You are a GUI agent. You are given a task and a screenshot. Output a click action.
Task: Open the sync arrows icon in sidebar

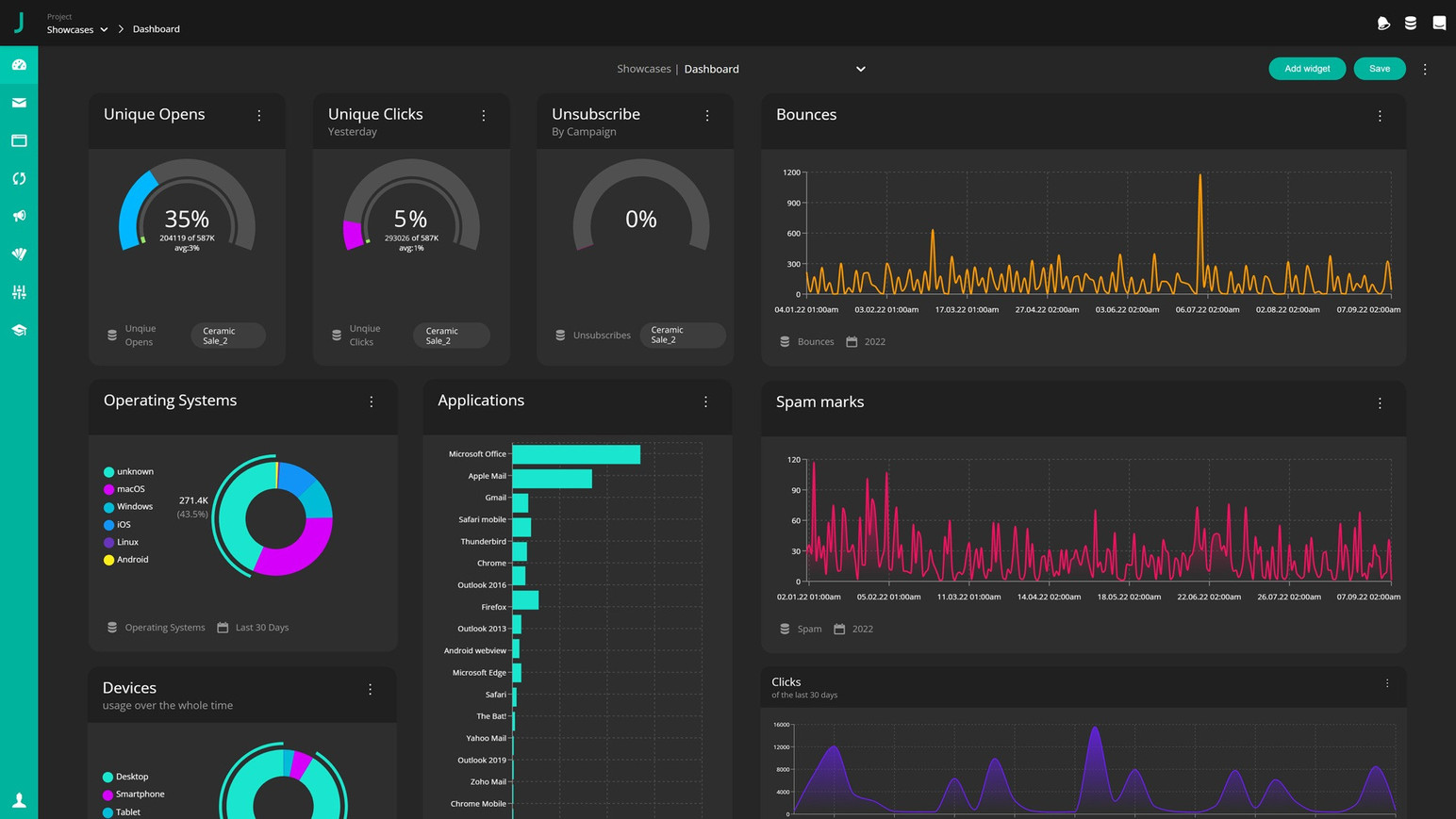coord(19,178)
